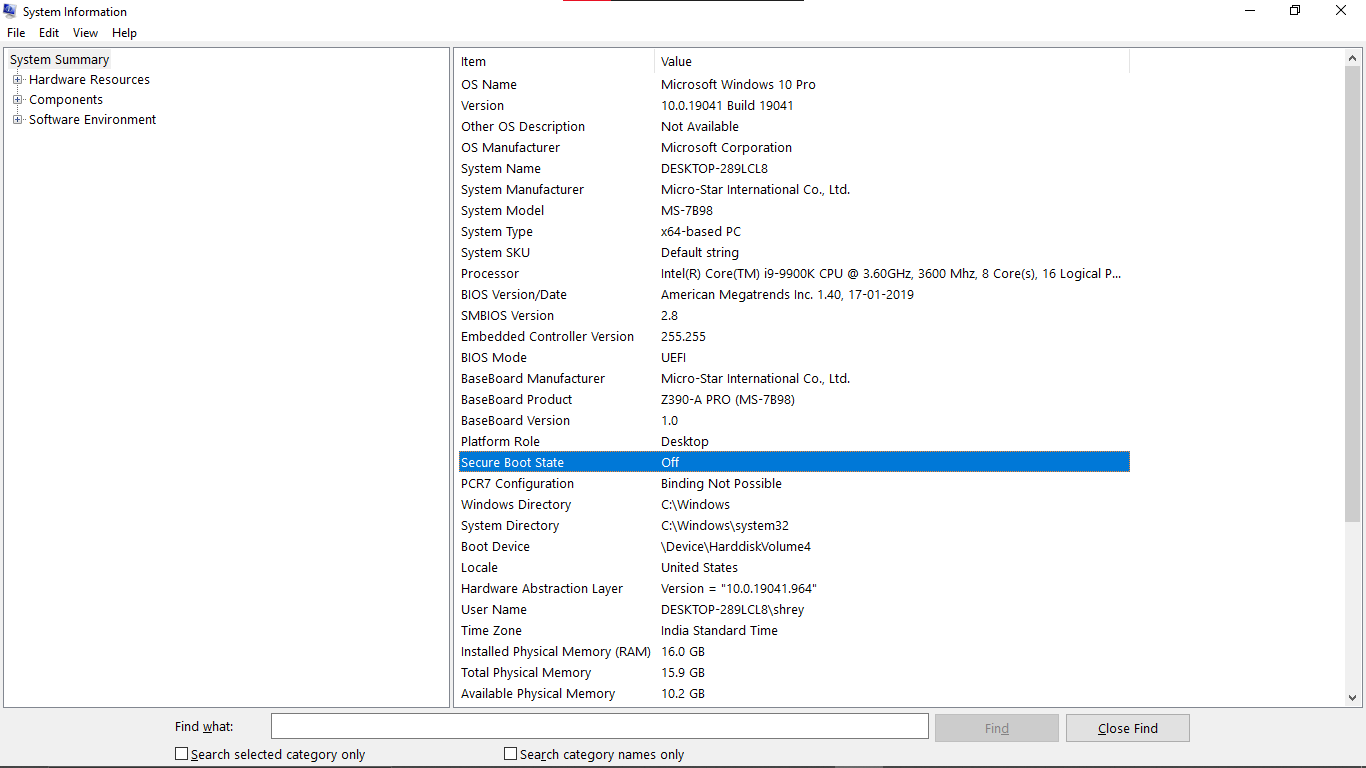Image resolution: width=1366 pixels, height=768 pixels.
Task: Select the System Directory row
Action: click(x=794, y=526)
